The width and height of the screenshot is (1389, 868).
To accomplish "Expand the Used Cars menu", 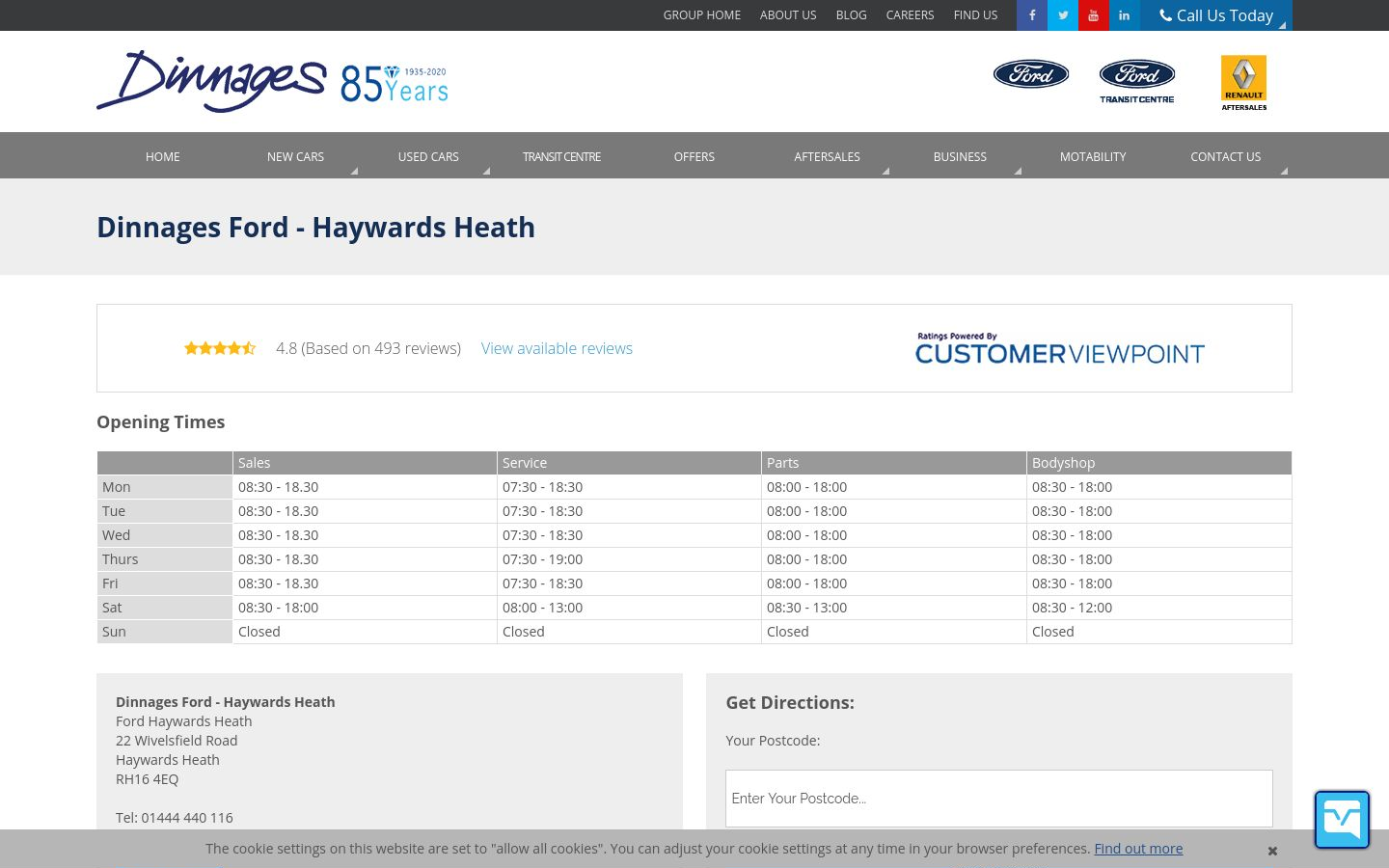I will click(428, 156).
